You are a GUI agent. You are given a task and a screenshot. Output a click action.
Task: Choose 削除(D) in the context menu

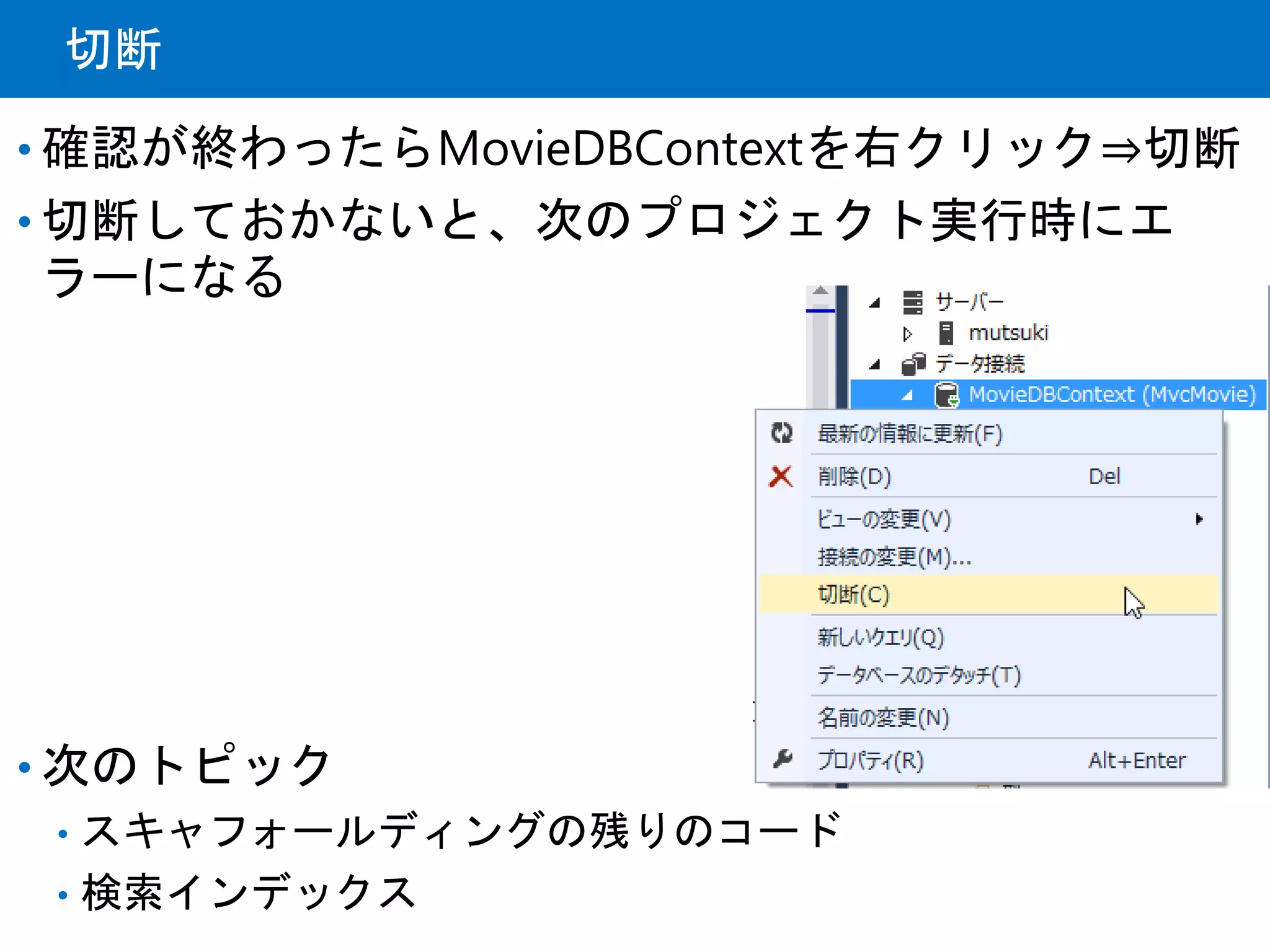(x=988, y=476)
